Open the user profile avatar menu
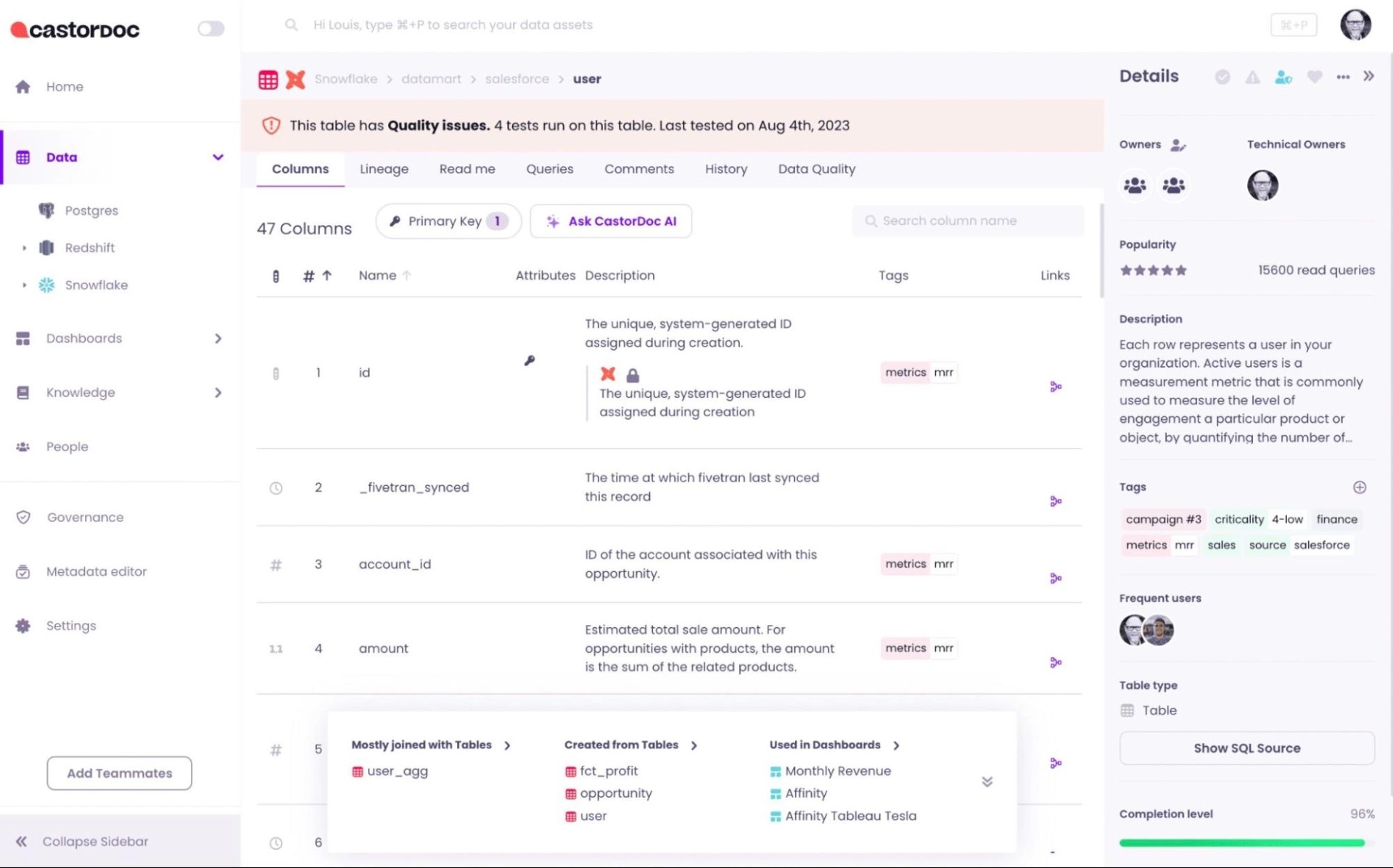This screenshot has width=1393, height=868. click(x=1355, y=25)
